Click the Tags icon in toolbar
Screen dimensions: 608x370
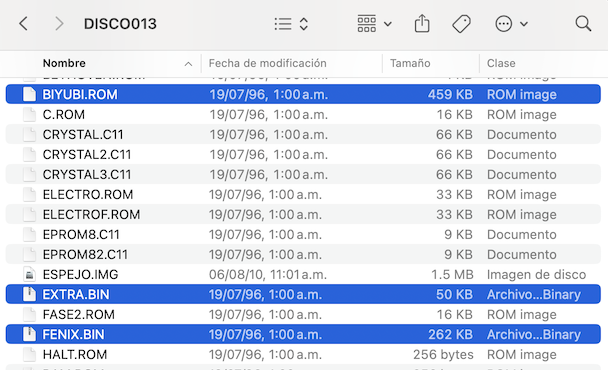click(x=461, y=24)
